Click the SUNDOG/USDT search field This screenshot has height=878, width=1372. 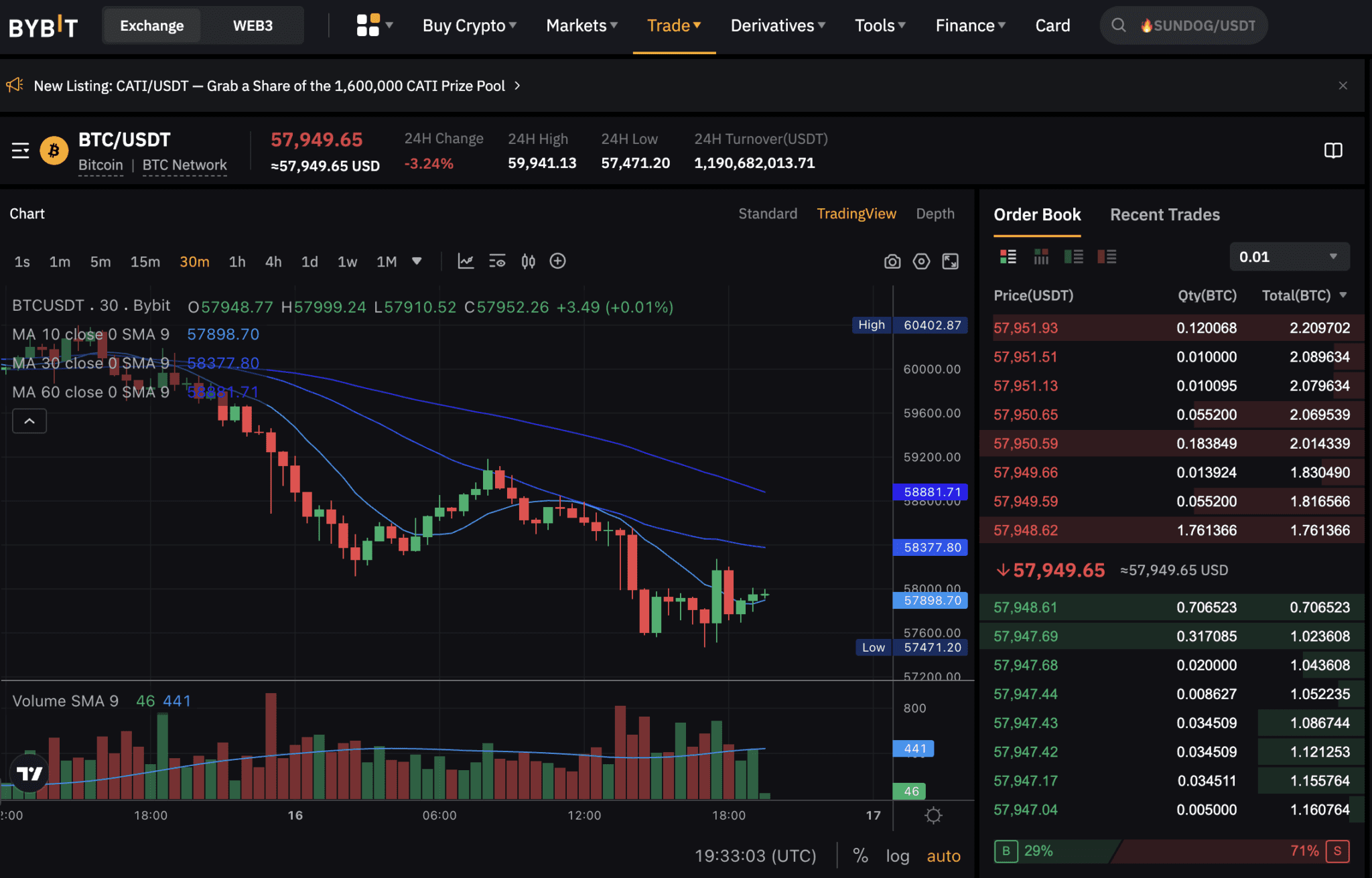1192,25
